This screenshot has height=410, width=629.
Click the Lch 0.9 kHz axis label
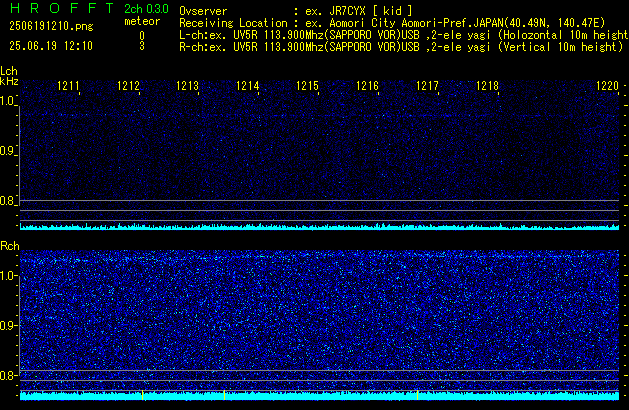[x=7, y=151]
